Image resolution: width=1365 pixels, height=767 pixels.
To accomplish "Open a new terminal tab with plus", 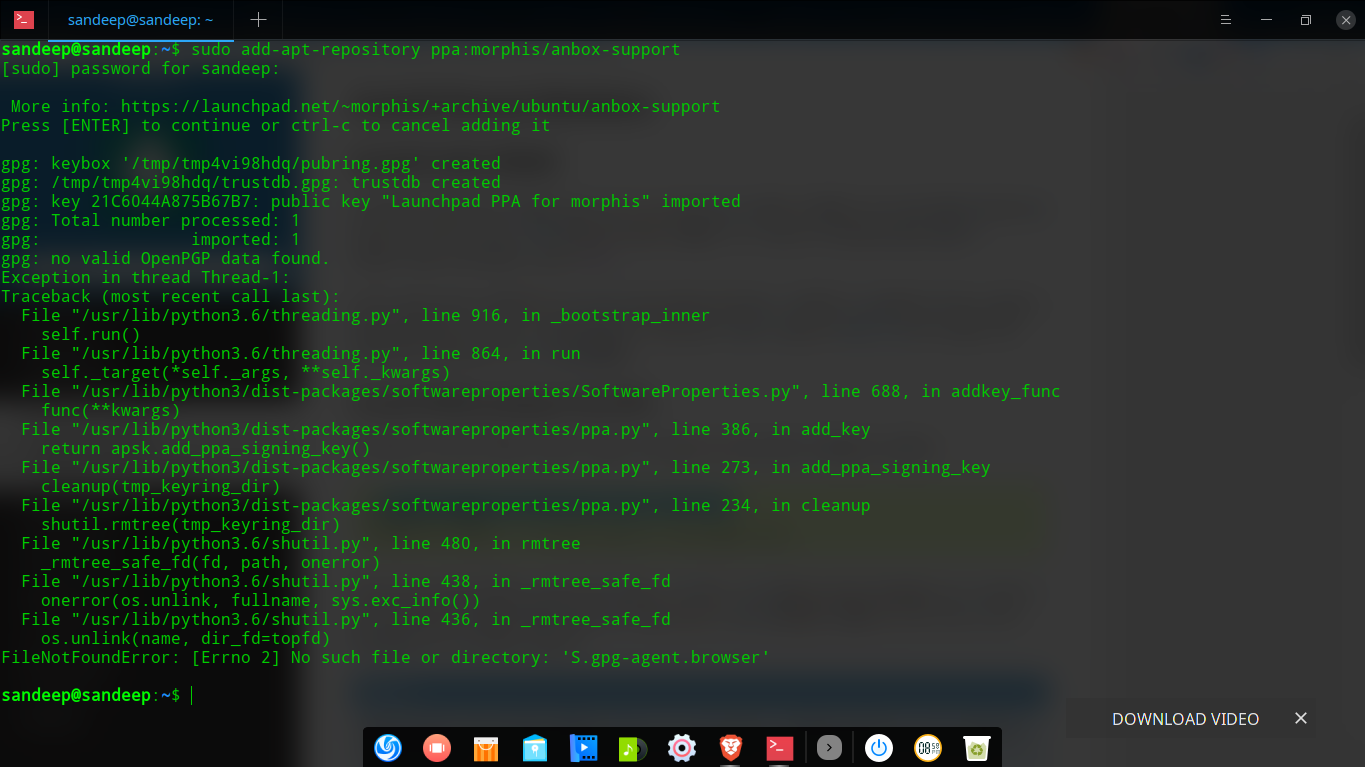I will point(258,20).
